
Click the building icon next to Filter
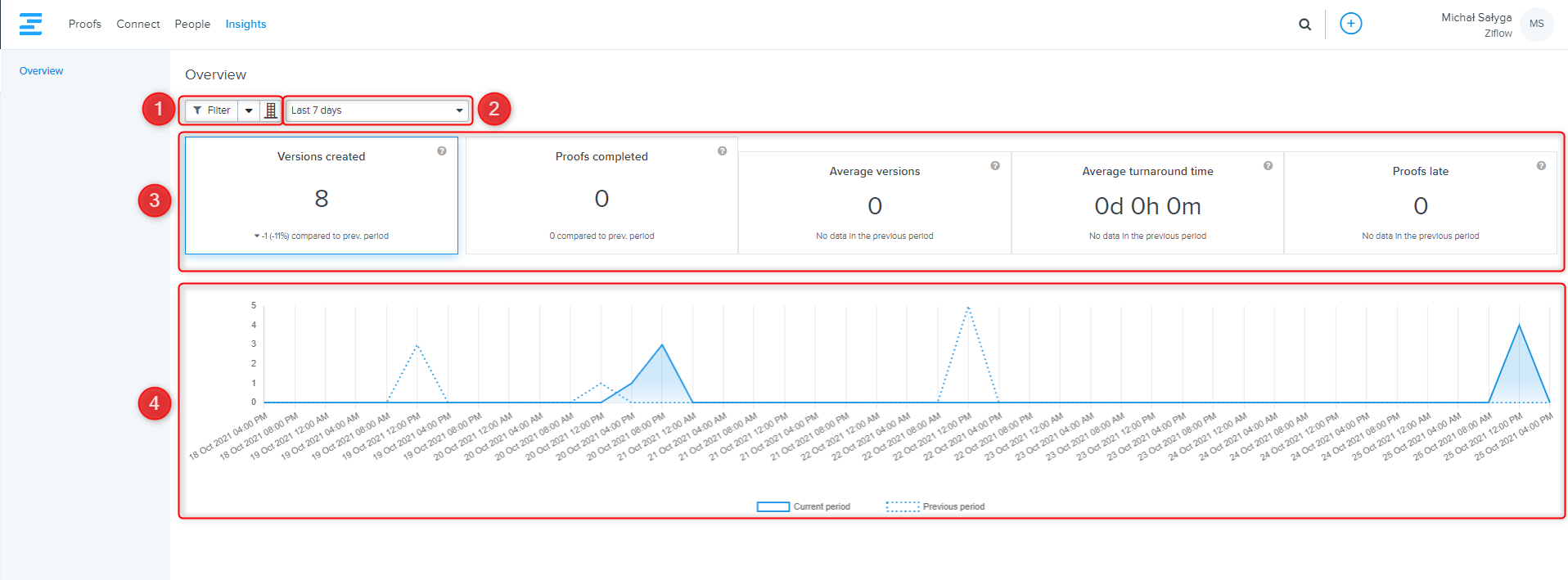coord(271,110)
